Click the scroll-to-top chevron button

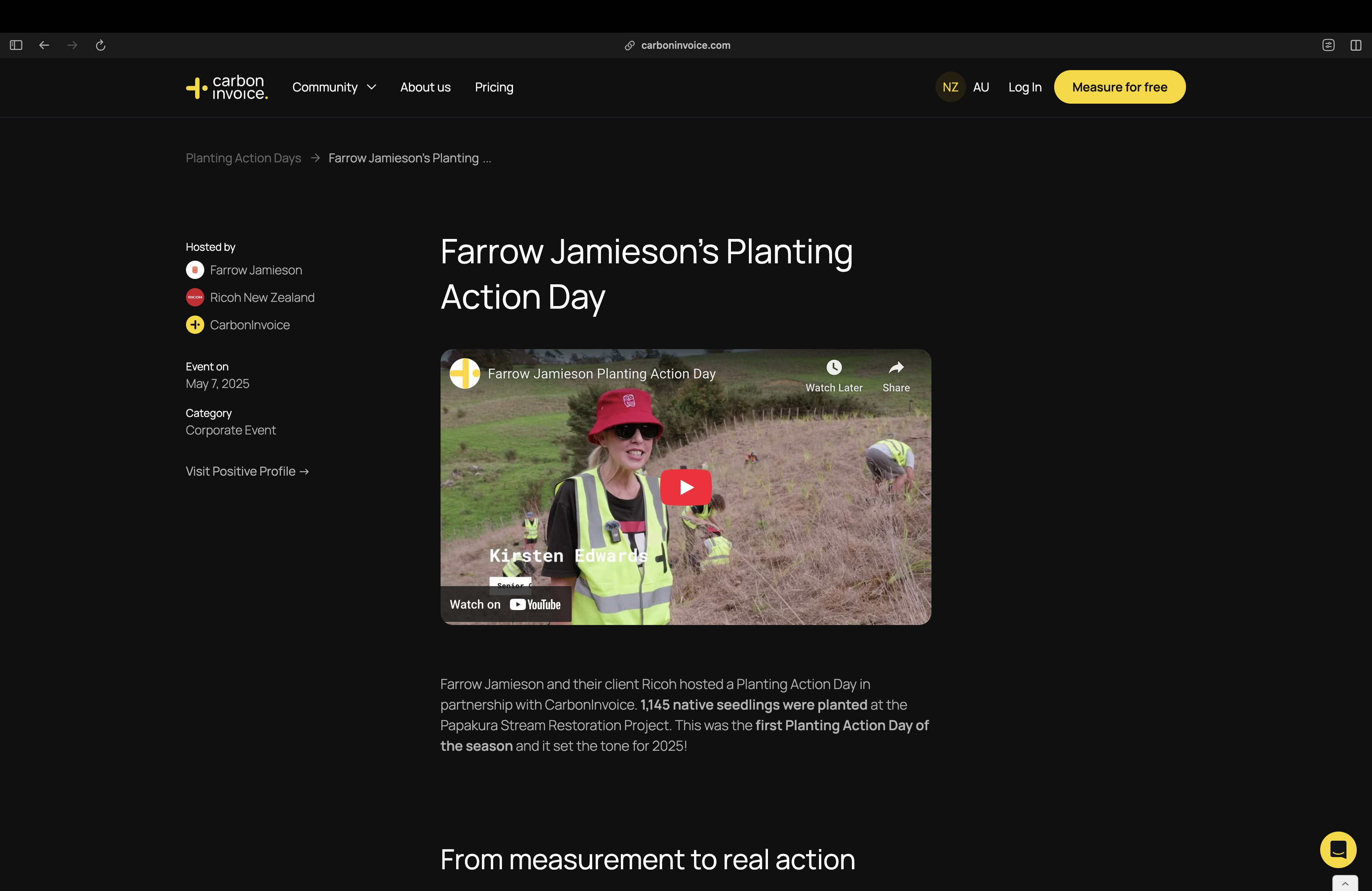tap(1345, 883)
